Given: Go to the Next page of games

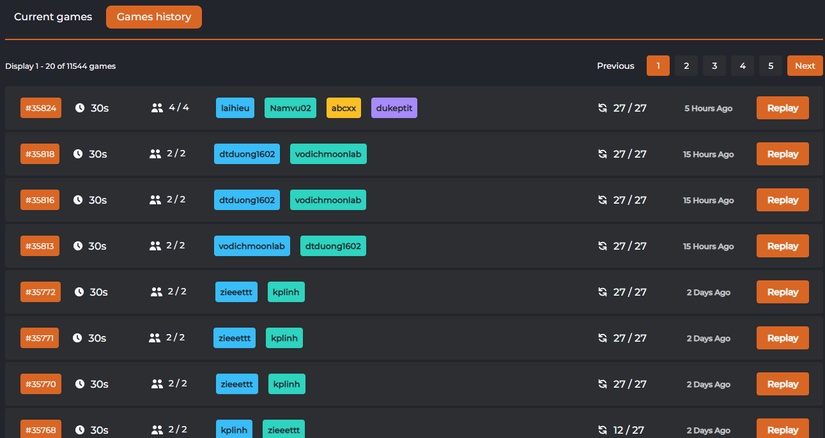Looking at the screenshot, I should [x=804, y=66].
